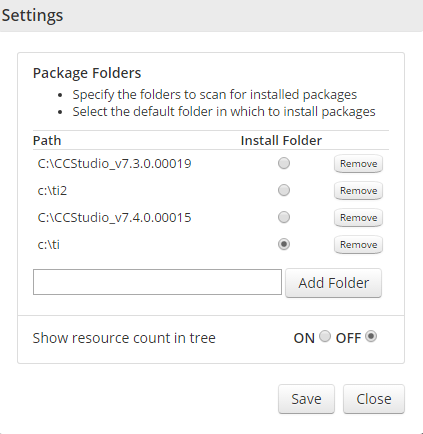Turn resource count in tree OFF

(x=371, y=336)
